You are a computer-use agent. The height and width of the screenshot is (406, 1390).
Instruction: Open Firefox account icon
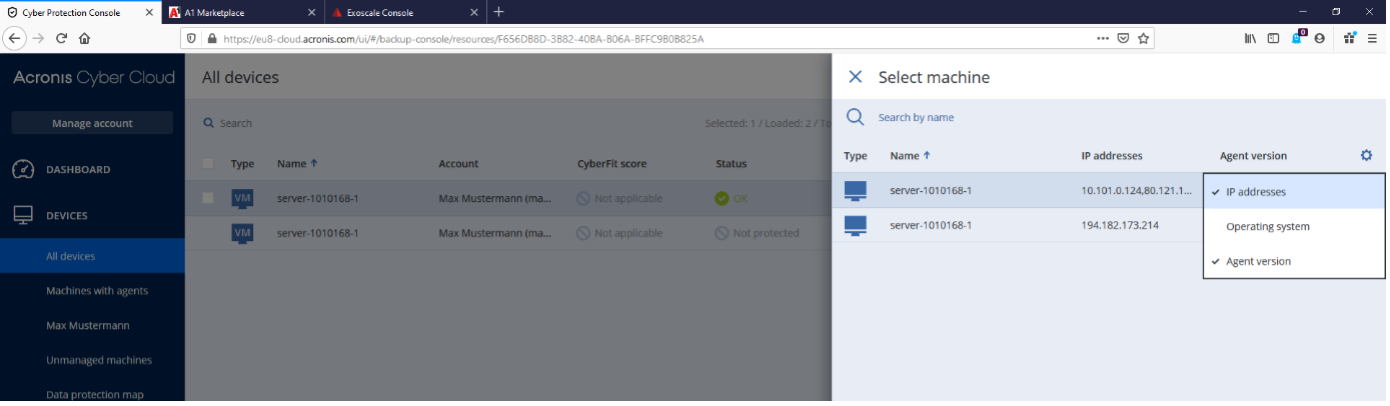1319,38
